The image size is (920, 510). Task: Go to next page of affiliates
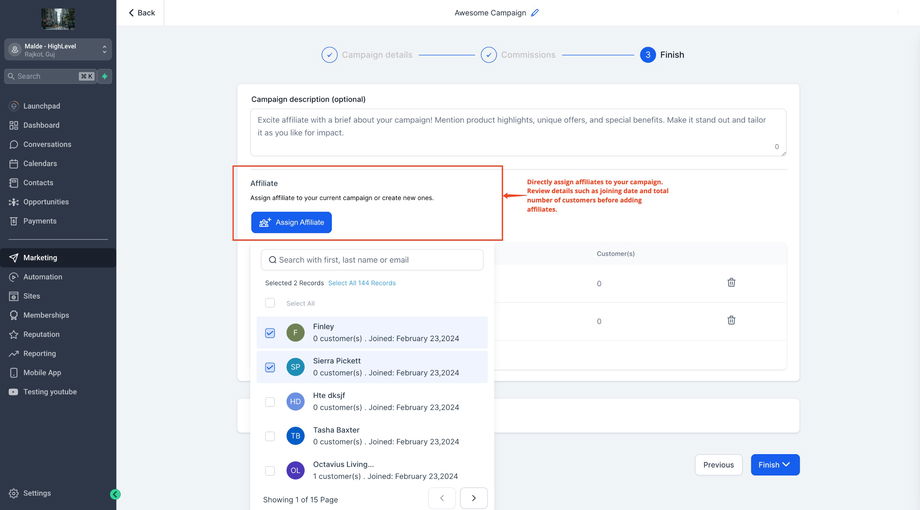pyautogui.click(x=473, y=498)
